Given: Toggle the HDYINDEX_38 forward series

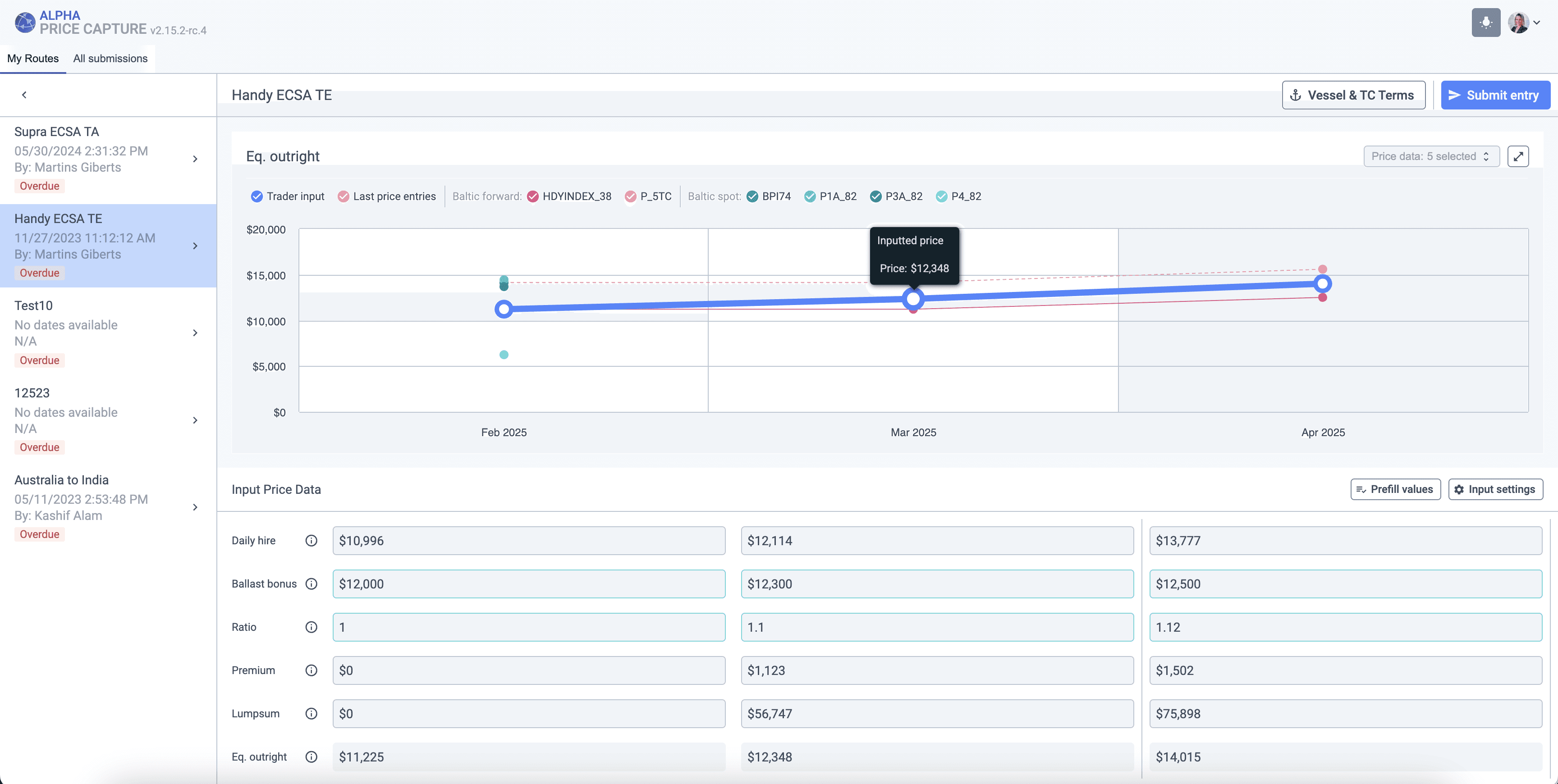Looking at the screenshot, I should 533,196.
